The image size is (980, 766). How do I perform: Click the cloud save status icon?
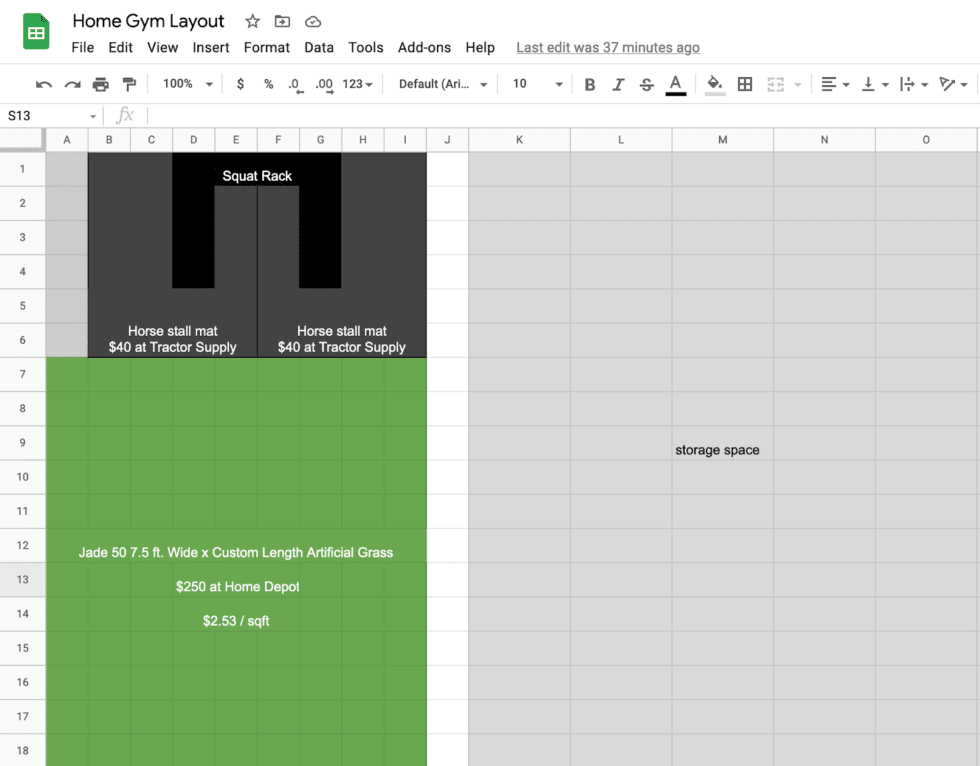click(313, 21)
